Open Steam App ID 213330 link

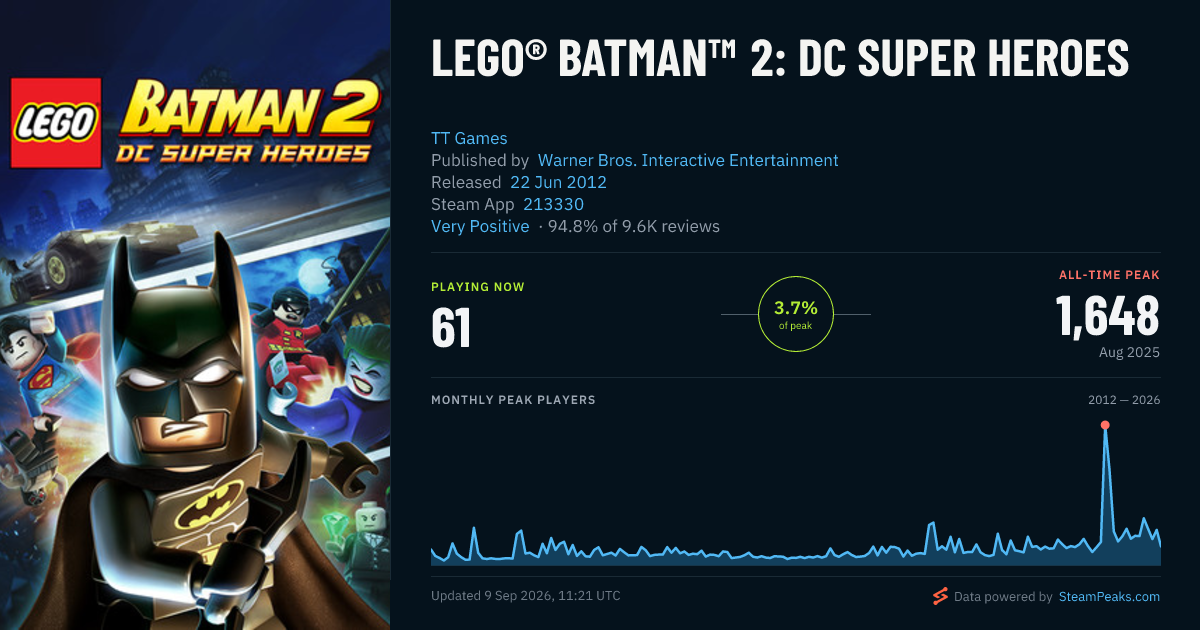553,204
